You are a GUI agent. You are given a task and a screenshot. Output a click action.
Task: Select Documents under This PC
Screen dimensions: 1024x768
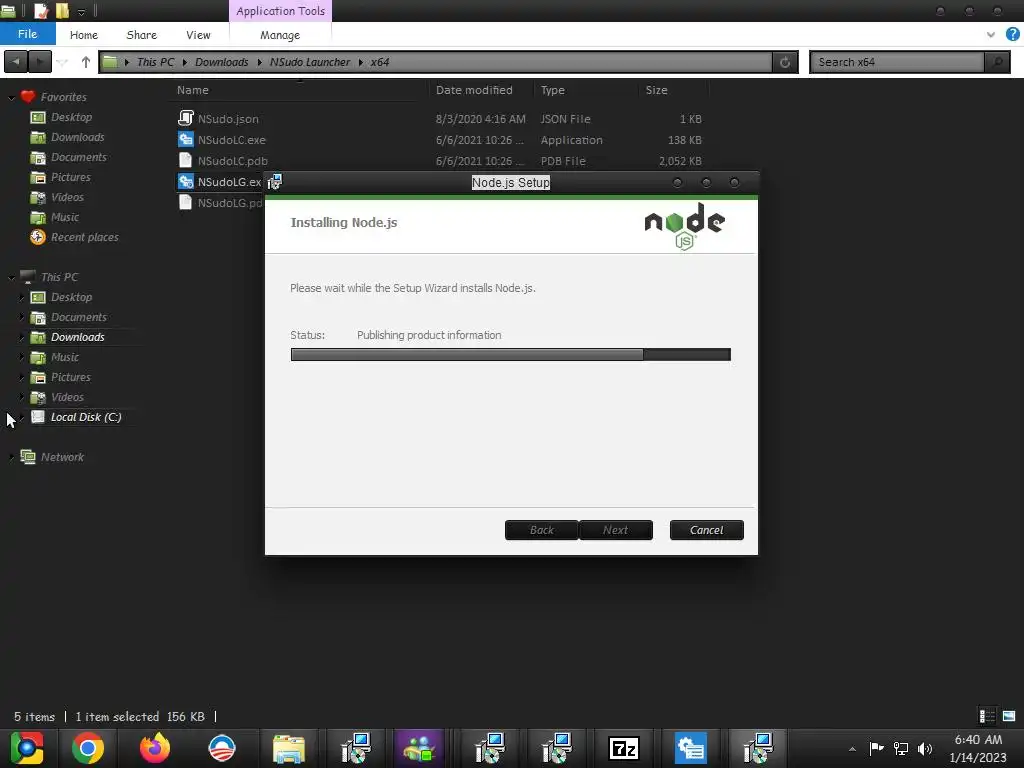tap(78, 317)
